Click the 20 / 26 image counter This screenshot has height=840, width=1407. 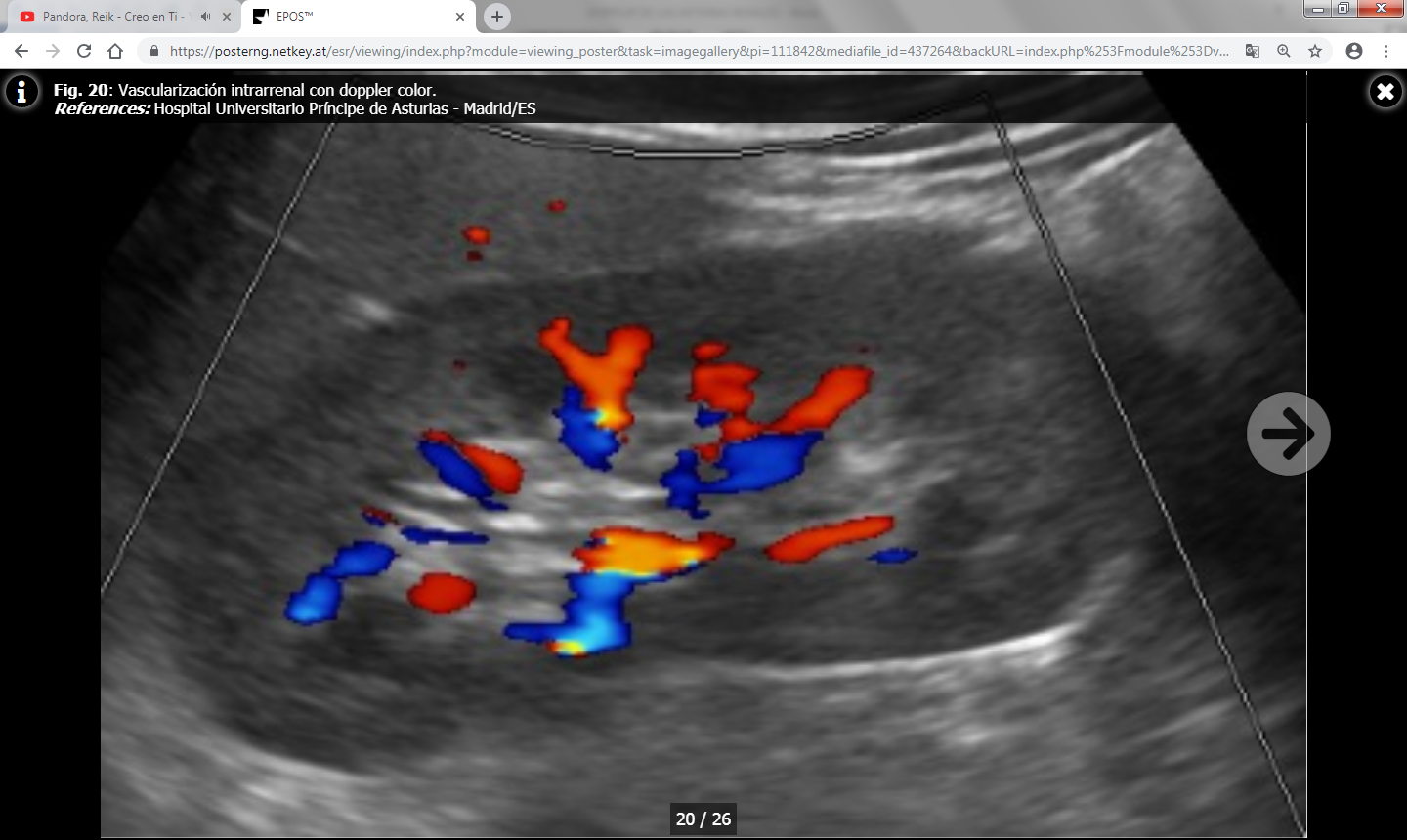click(x=703, y=819)
